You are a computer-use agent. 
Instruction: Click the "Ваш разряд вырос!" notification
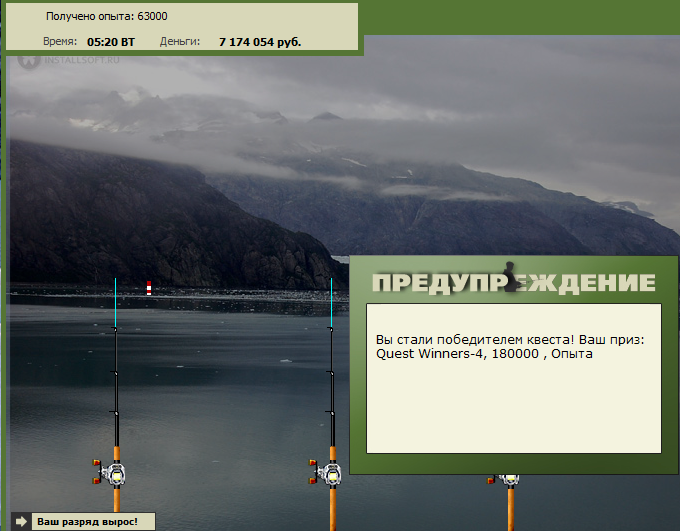[x=93, y=521]
